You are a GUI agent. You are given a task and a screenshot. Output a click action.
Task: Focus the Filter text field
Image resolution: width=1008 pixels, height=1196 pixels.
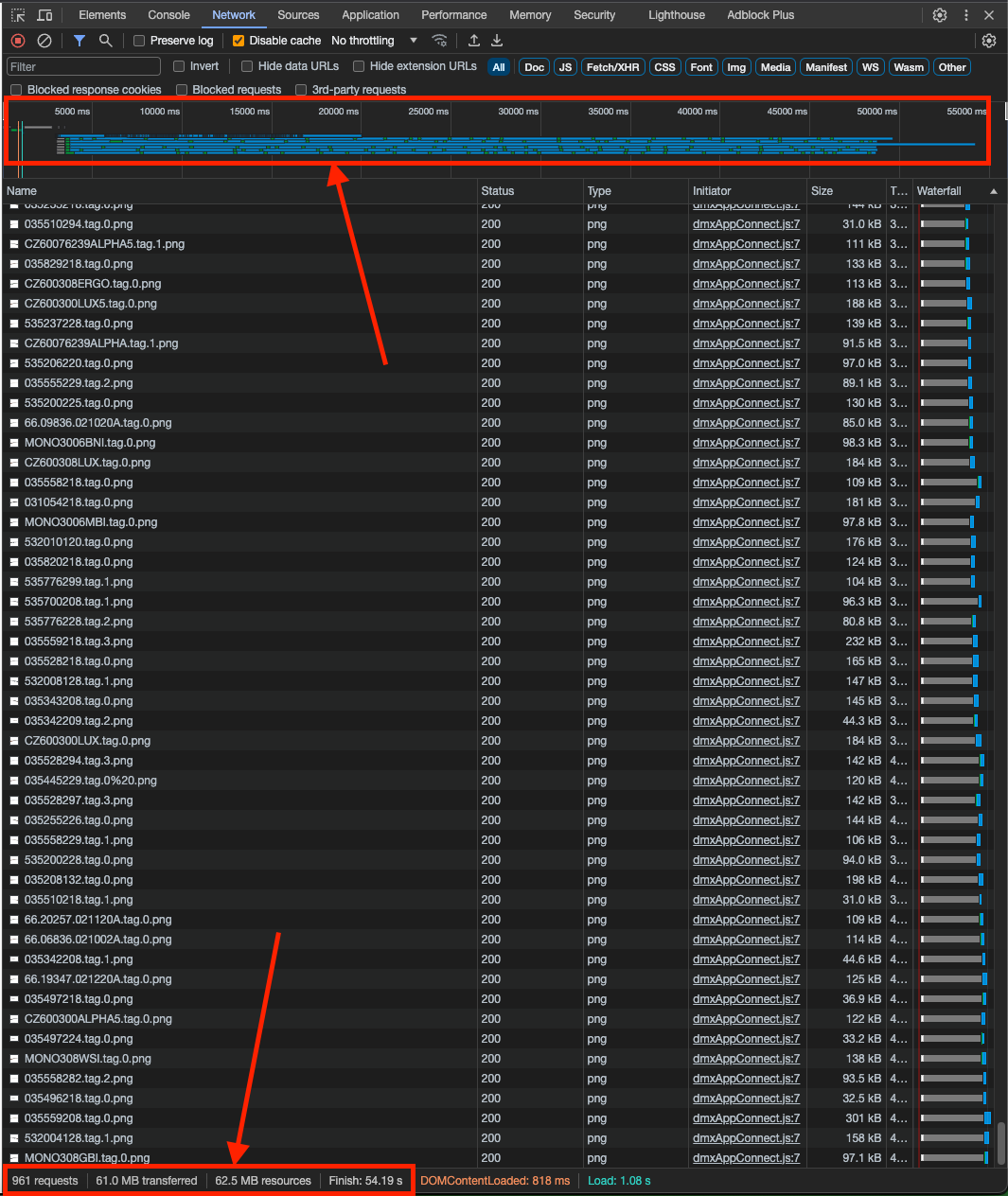click(x=84, y=67)
